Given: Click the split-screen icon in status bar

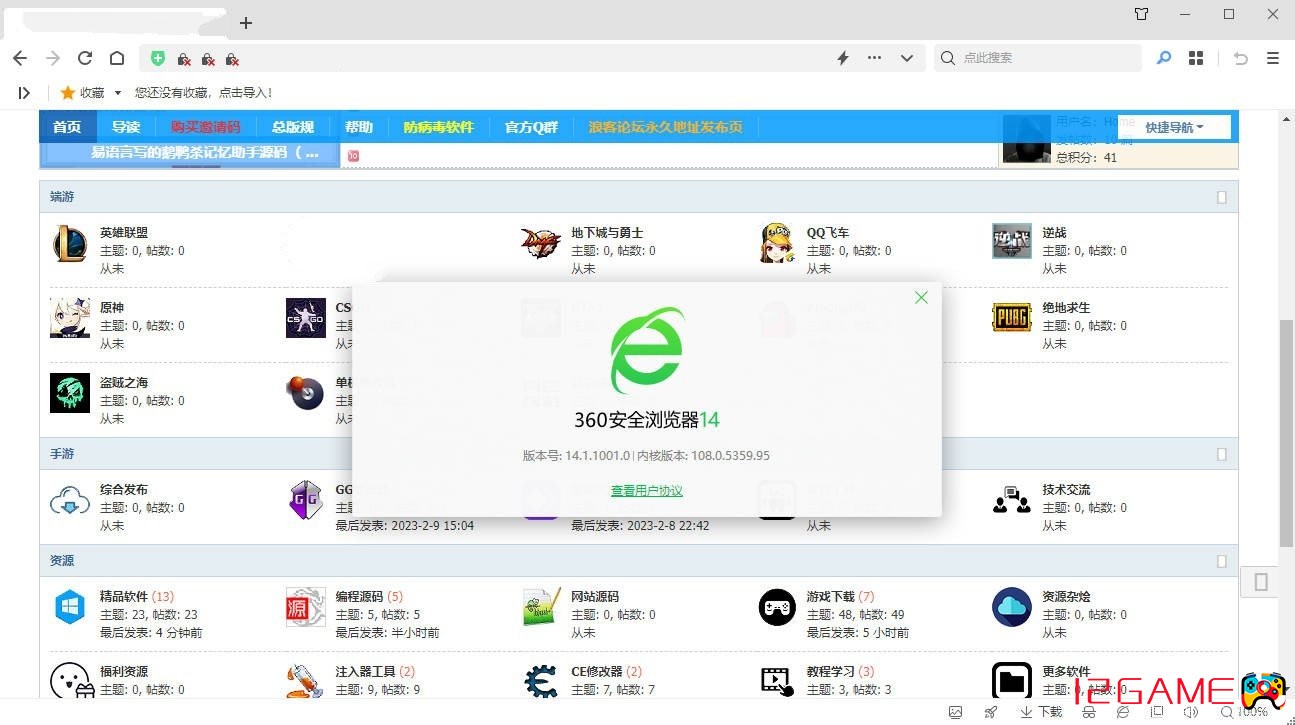Looking at the screenshot, I should [1157, 712].
